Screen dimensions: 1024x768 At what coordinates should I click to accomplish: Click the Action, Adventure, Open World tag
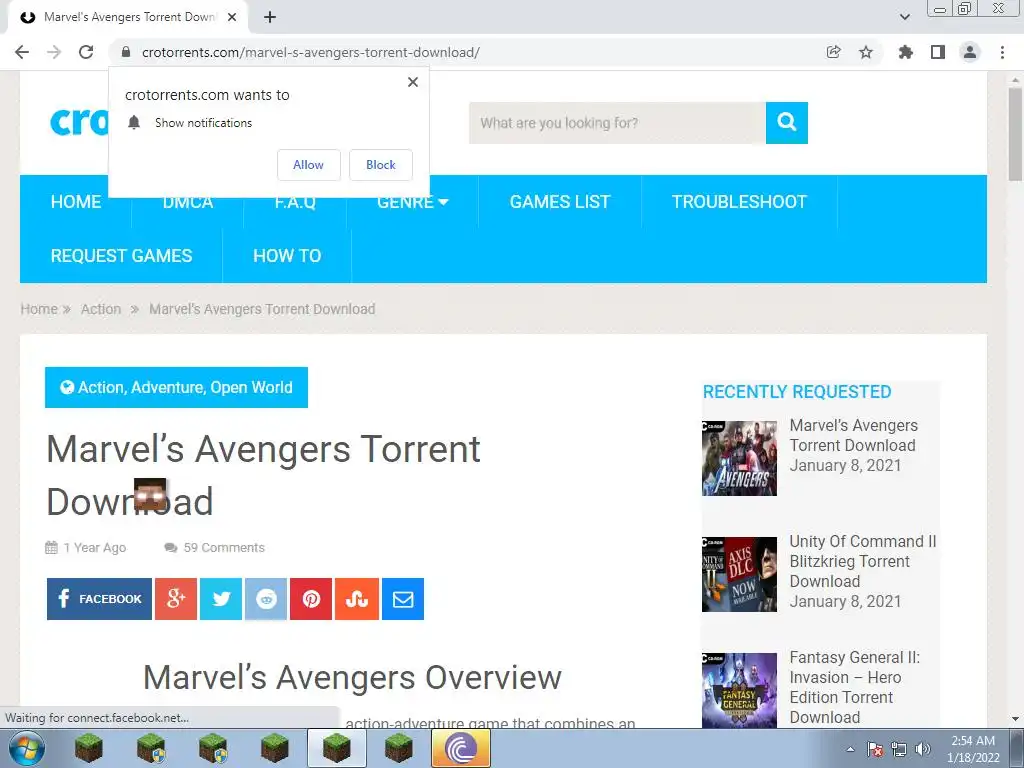pos(176,387)
